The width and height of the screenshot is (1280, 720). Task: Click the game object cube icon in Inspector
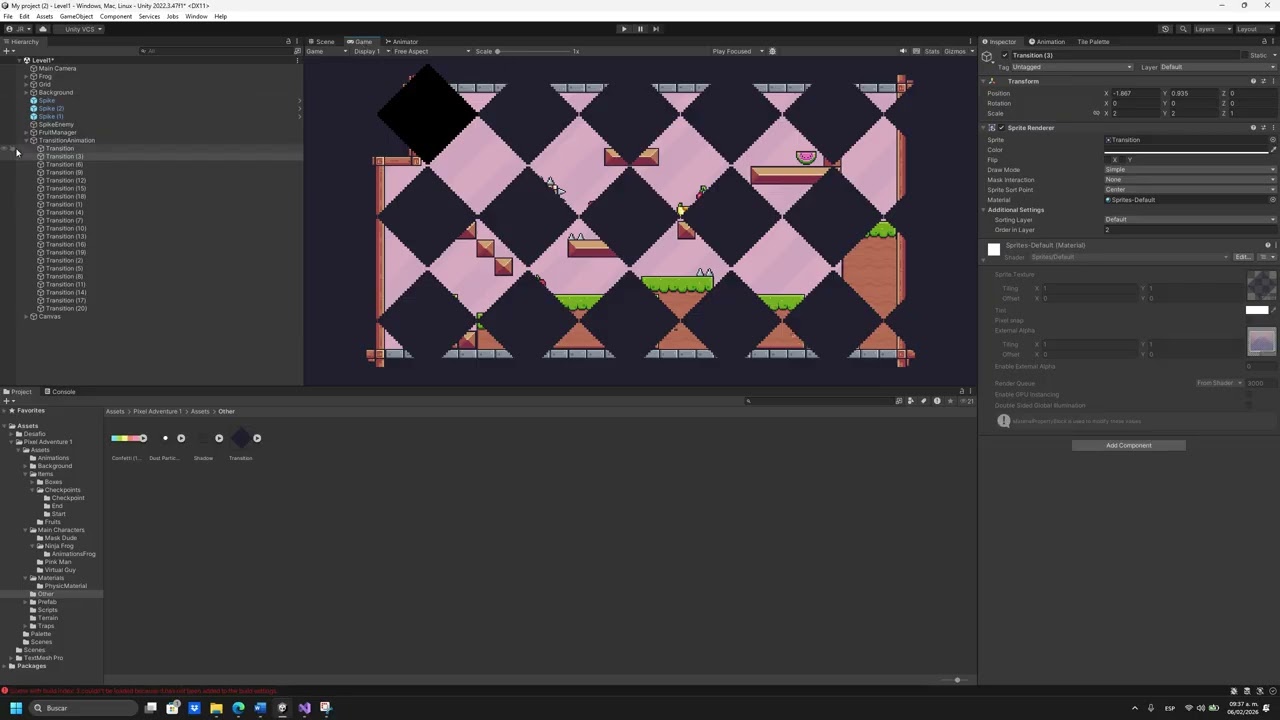(988, 58)
